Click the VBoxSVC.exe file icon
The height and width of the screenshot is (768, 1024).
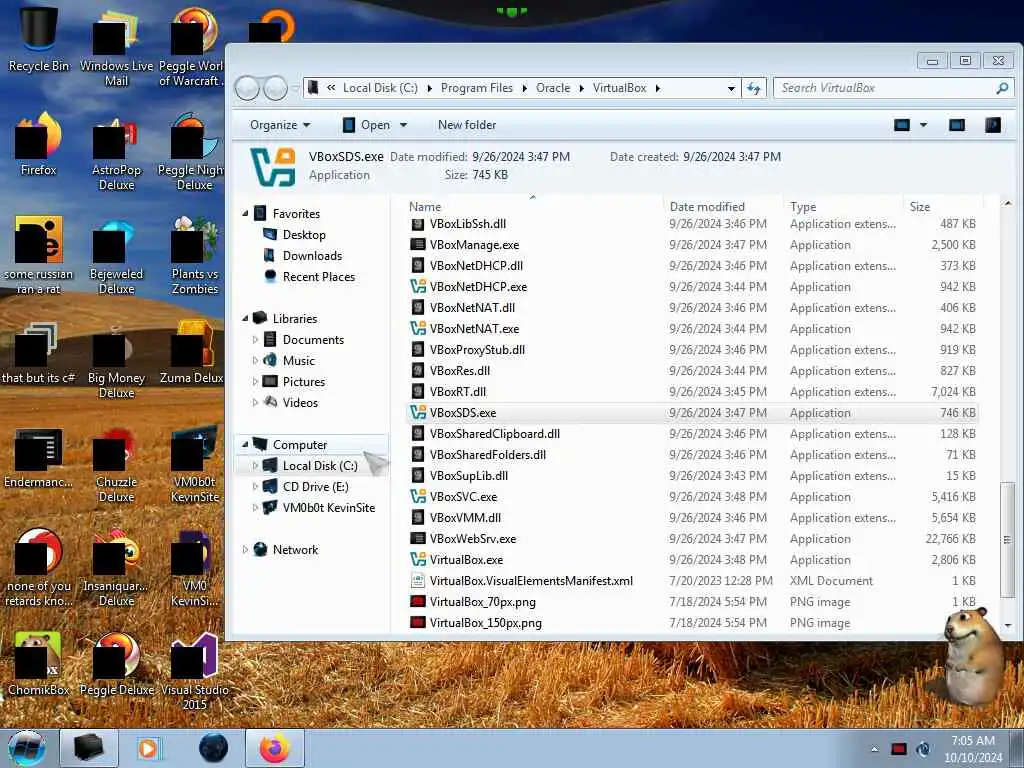point(418,497)
